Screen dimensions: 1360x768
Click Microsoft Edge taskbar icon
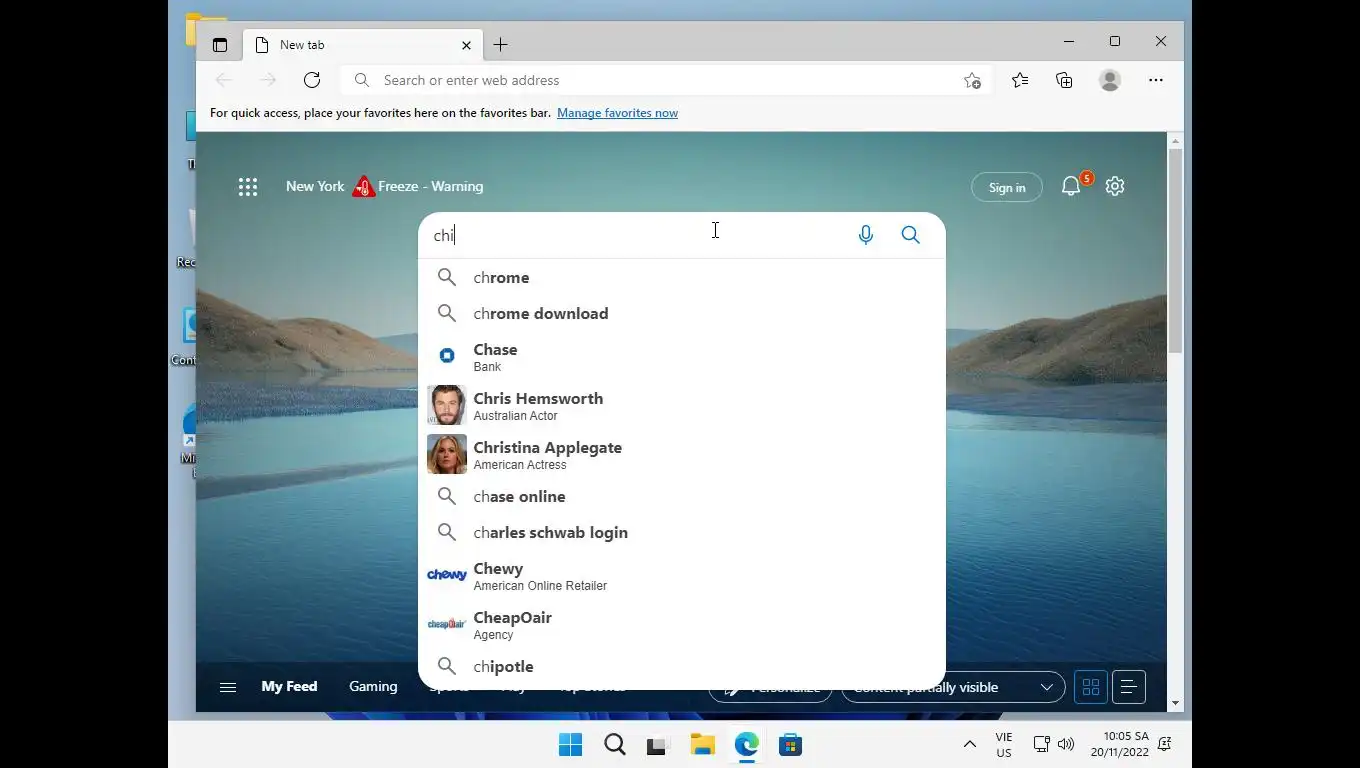746,745
